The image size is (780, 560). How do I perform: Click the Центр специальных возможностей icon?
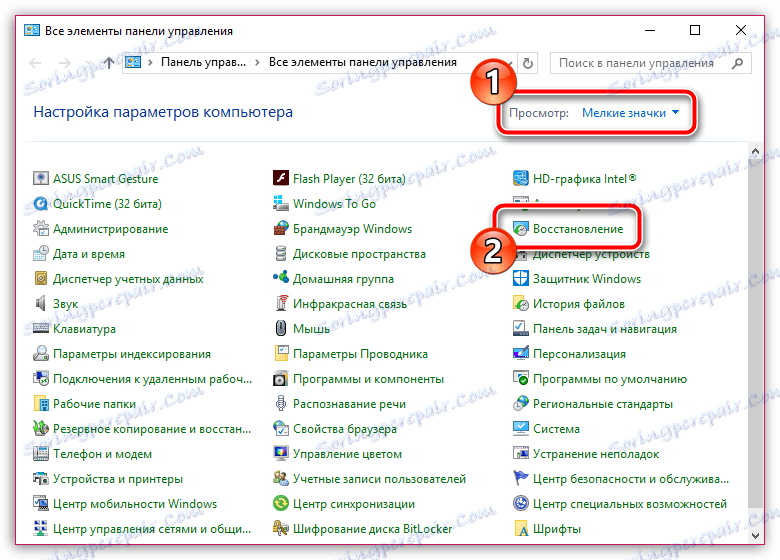(520, 504)
